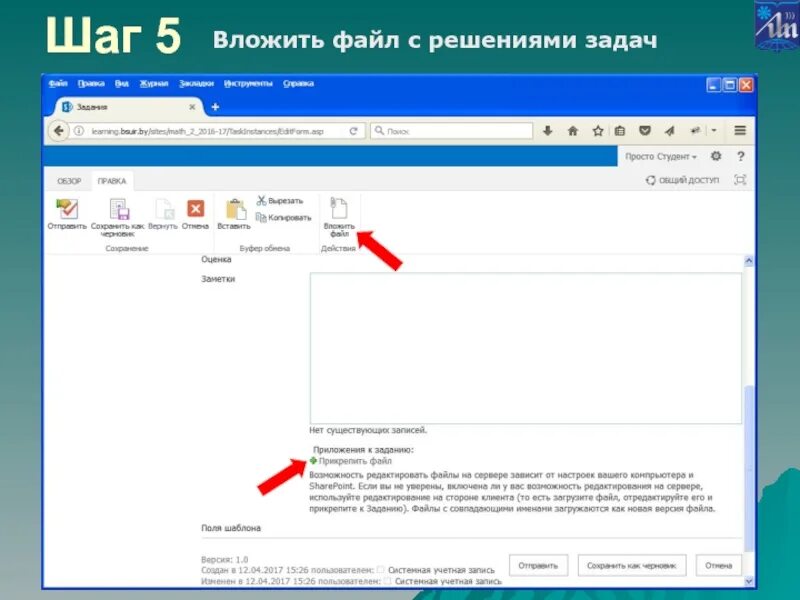Viewport: 800px width, 600px height.
Task: Toggle checkbox next to Изменен Системная учетная запись
Action: tap(387, 581)
